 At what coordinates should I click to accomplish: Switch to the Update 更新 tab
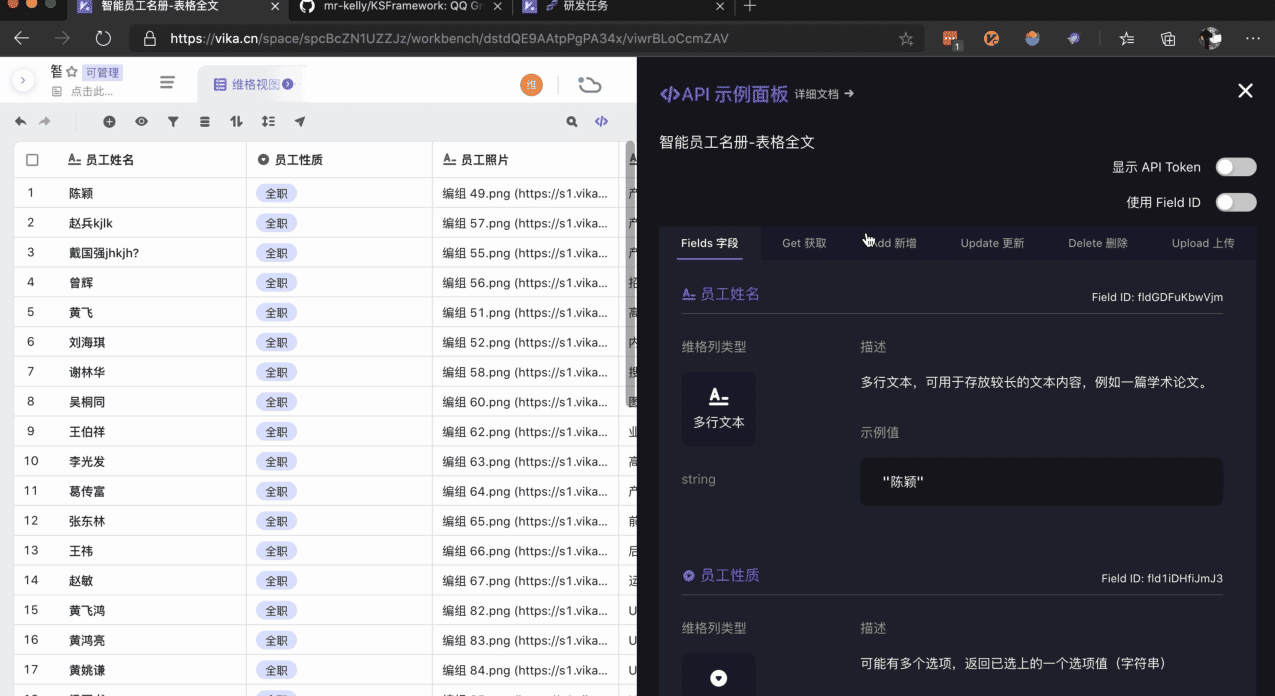992,243
